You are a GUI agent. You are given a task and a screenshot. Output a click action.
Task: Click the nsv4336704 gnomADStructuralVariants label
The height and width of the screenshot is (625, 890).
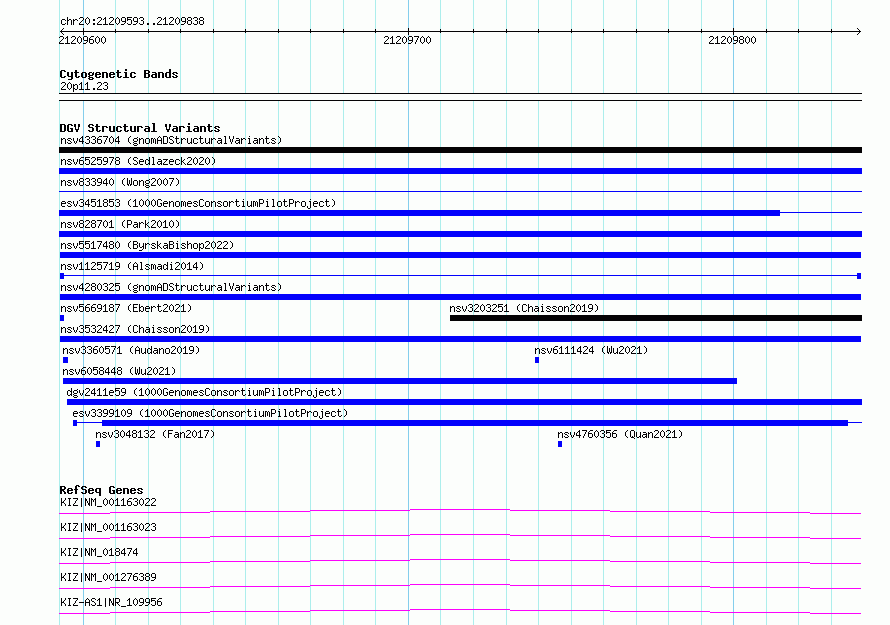171,140
